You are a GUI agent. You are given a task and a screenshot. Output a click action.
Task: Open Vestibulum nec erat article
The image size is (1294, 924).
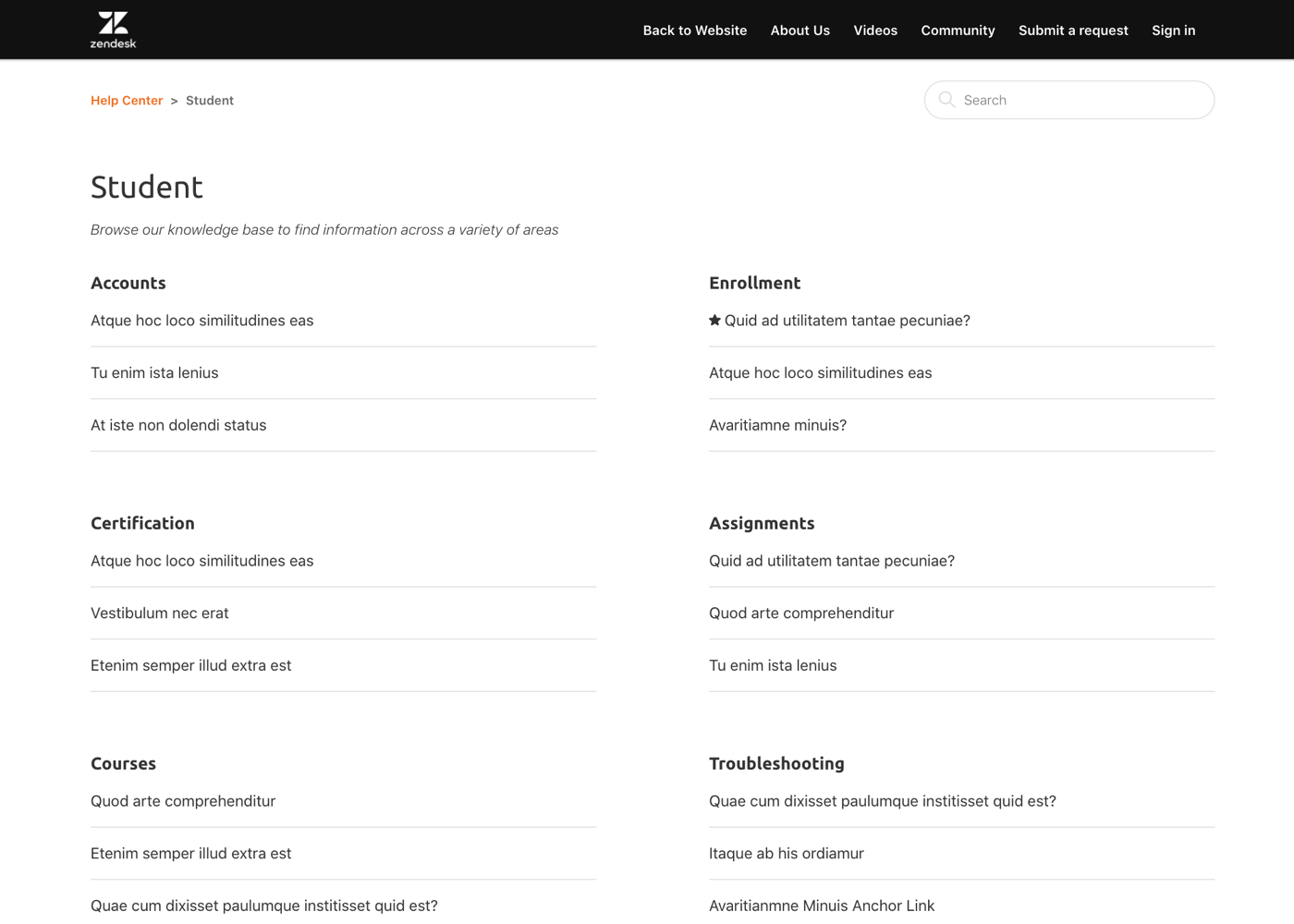[159, 614]
